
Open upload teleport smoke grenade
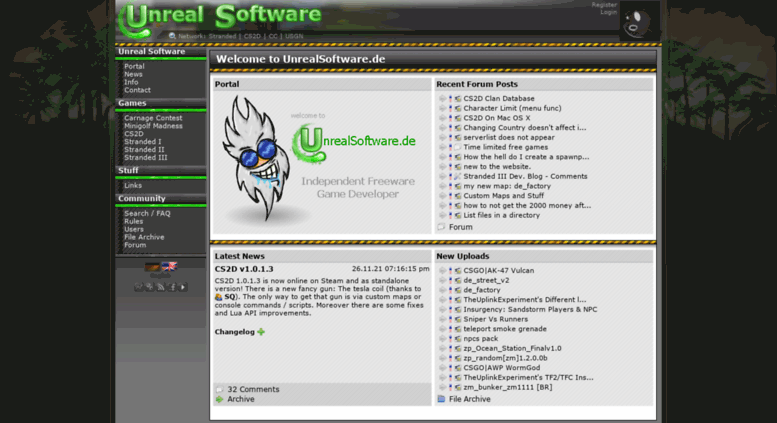[505, 329]
